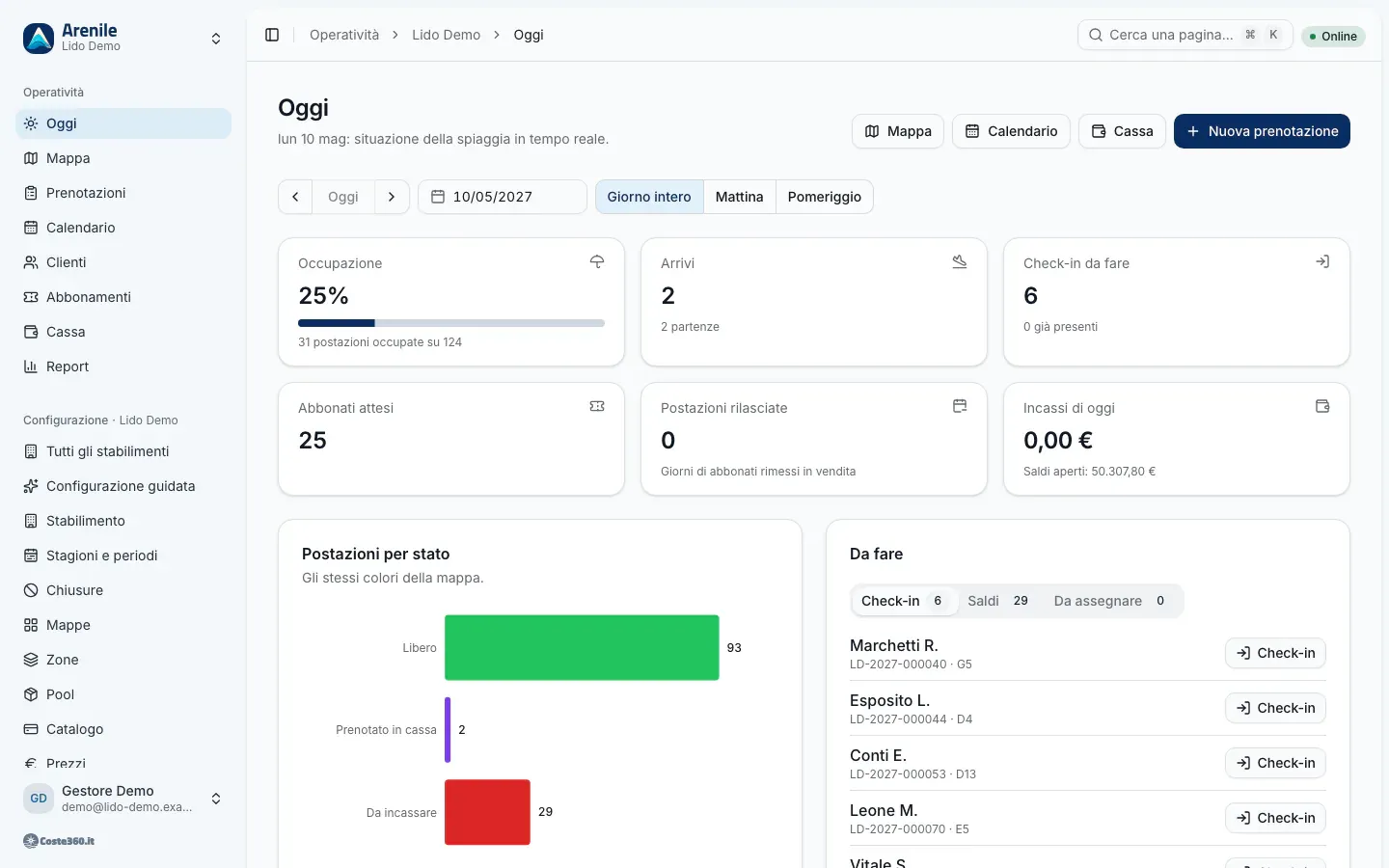Open Oggi in the sidebar
Screen dimensions: 1389x868
[123, 123]
